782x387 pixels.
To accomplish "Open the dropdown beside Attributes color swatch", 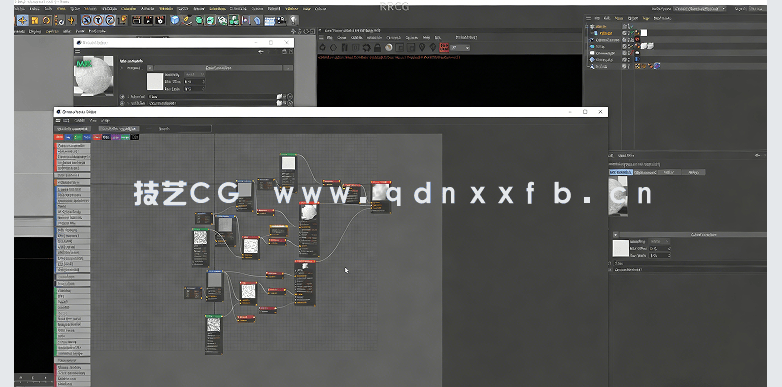I will click(660, 241).
